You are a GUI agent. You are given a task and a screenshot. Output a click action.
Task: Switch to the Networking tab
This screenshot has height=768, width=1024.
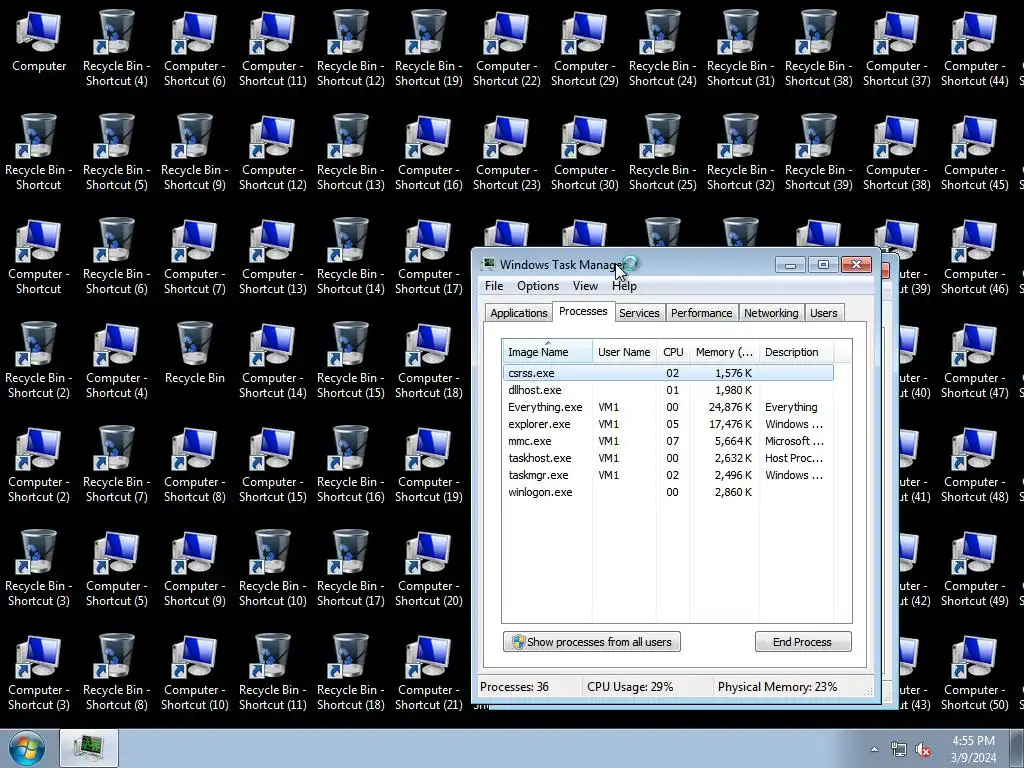click(771, 313)
